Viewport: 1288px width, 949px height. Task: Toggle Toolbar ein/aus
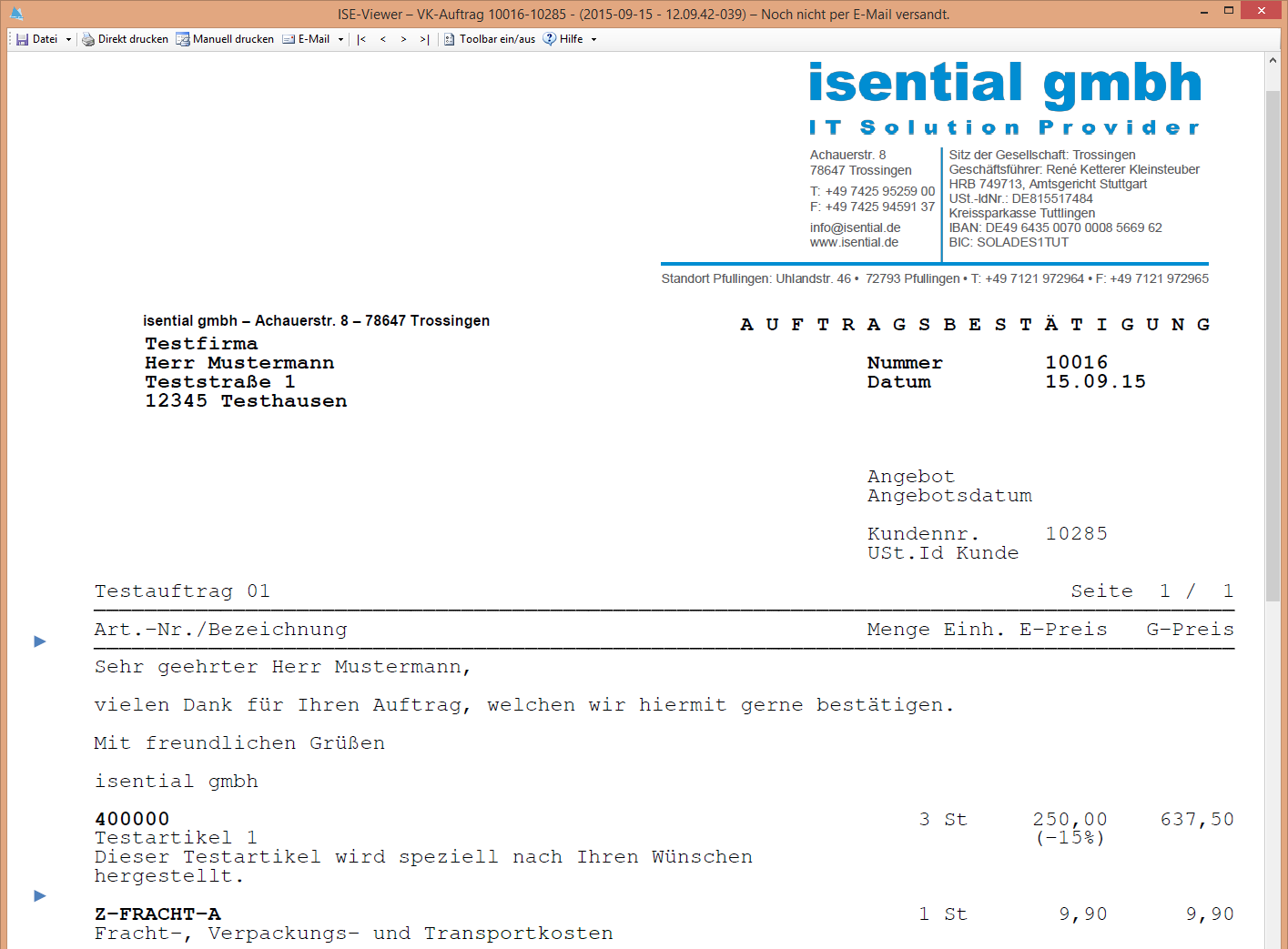pos(490,39)
